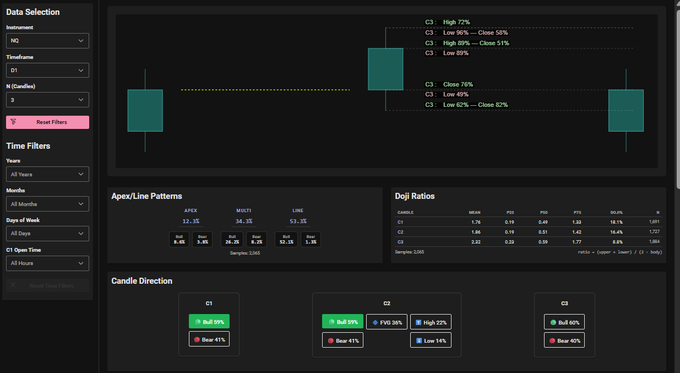680x373 pixels.
Task: Click the Doji Ratios ratio formula note
Action: tap(620, 252)
